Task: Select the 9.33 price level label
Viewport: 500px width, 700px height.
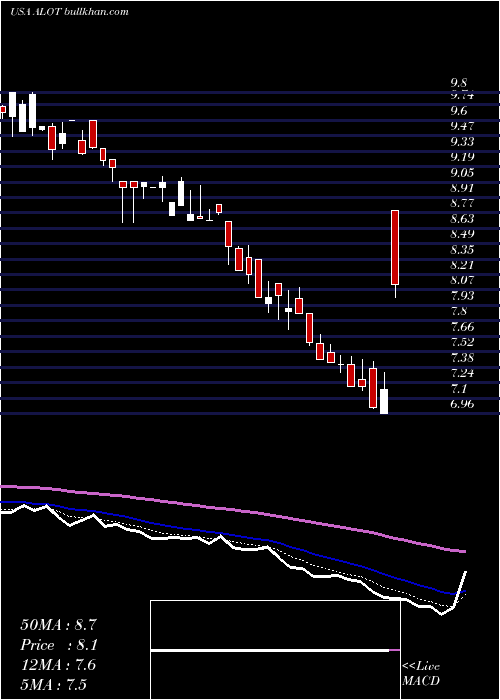Action: (x=462, y=142)
